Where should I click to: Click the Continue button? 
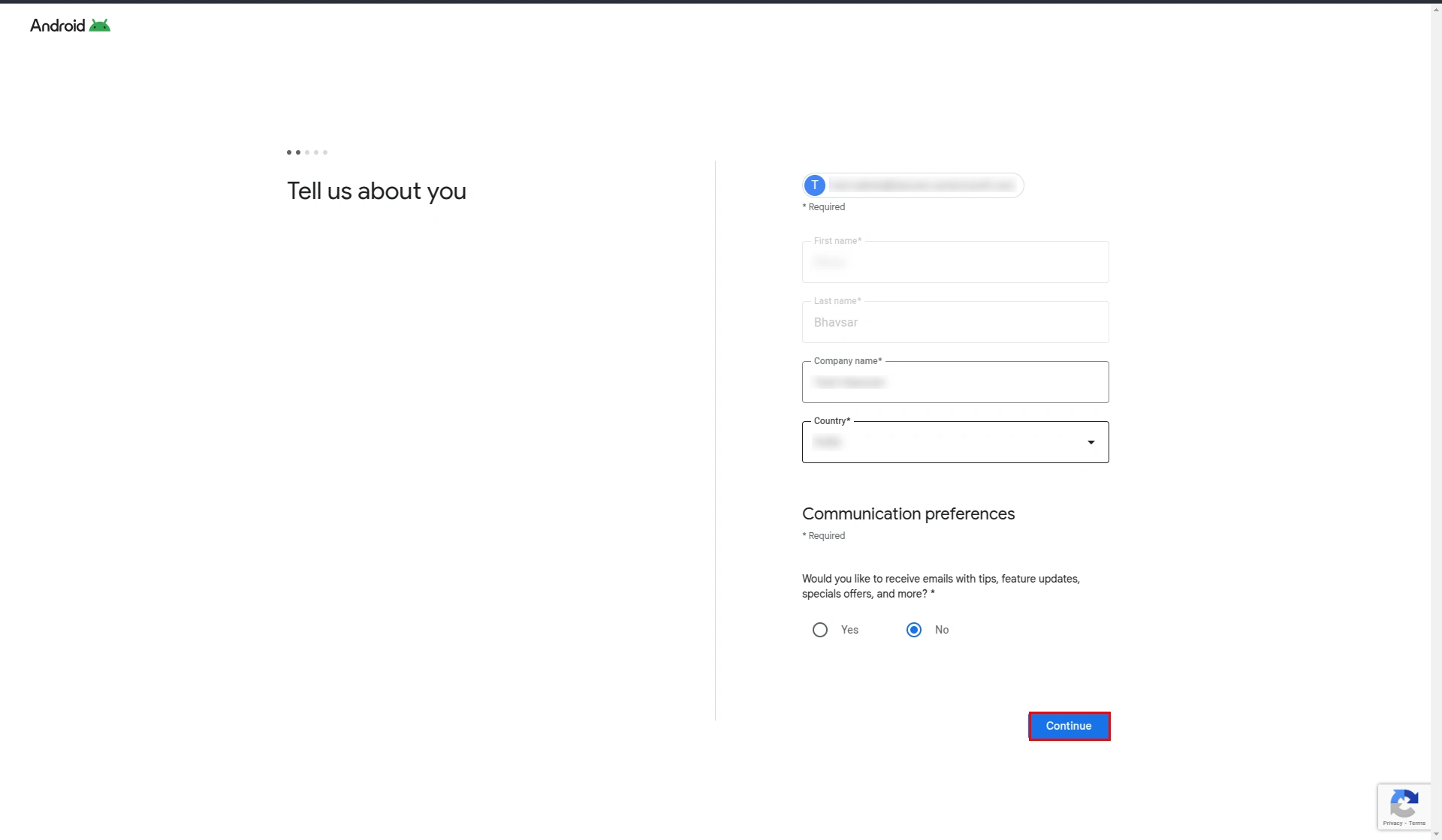pyautogui.click(x=1068, y=726)
